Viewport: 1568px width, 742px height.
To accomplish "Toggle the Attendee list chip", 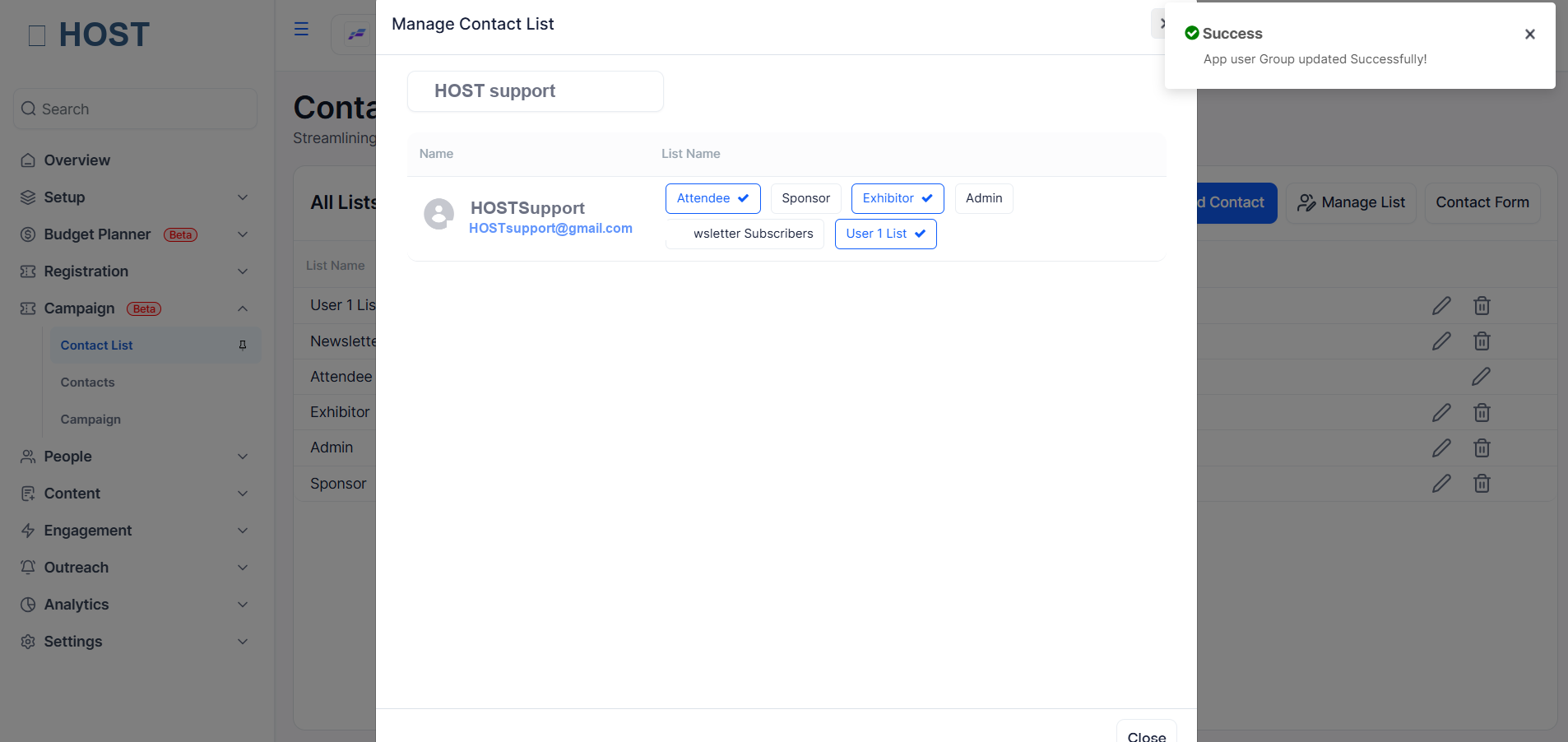I will (x=712, y=198).
